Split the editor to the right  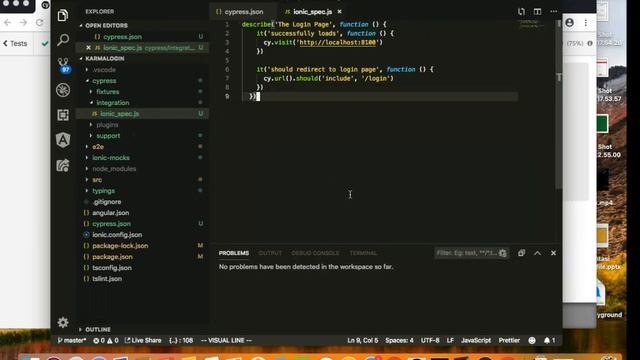pyautogui.click(x=537, y=12)
